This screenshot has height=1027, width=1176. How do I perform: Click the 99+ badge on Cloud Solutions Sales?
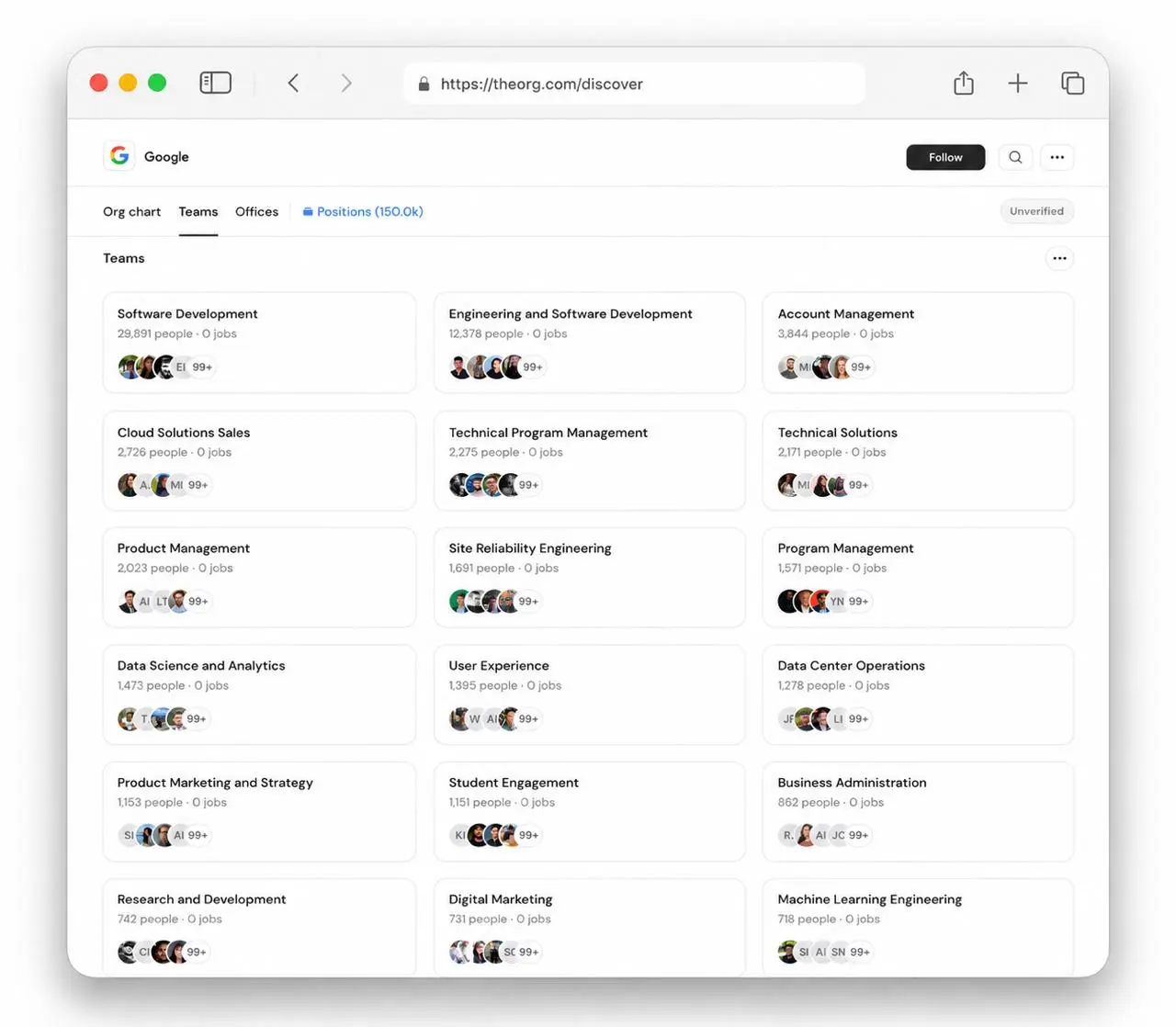pos(198,484)
